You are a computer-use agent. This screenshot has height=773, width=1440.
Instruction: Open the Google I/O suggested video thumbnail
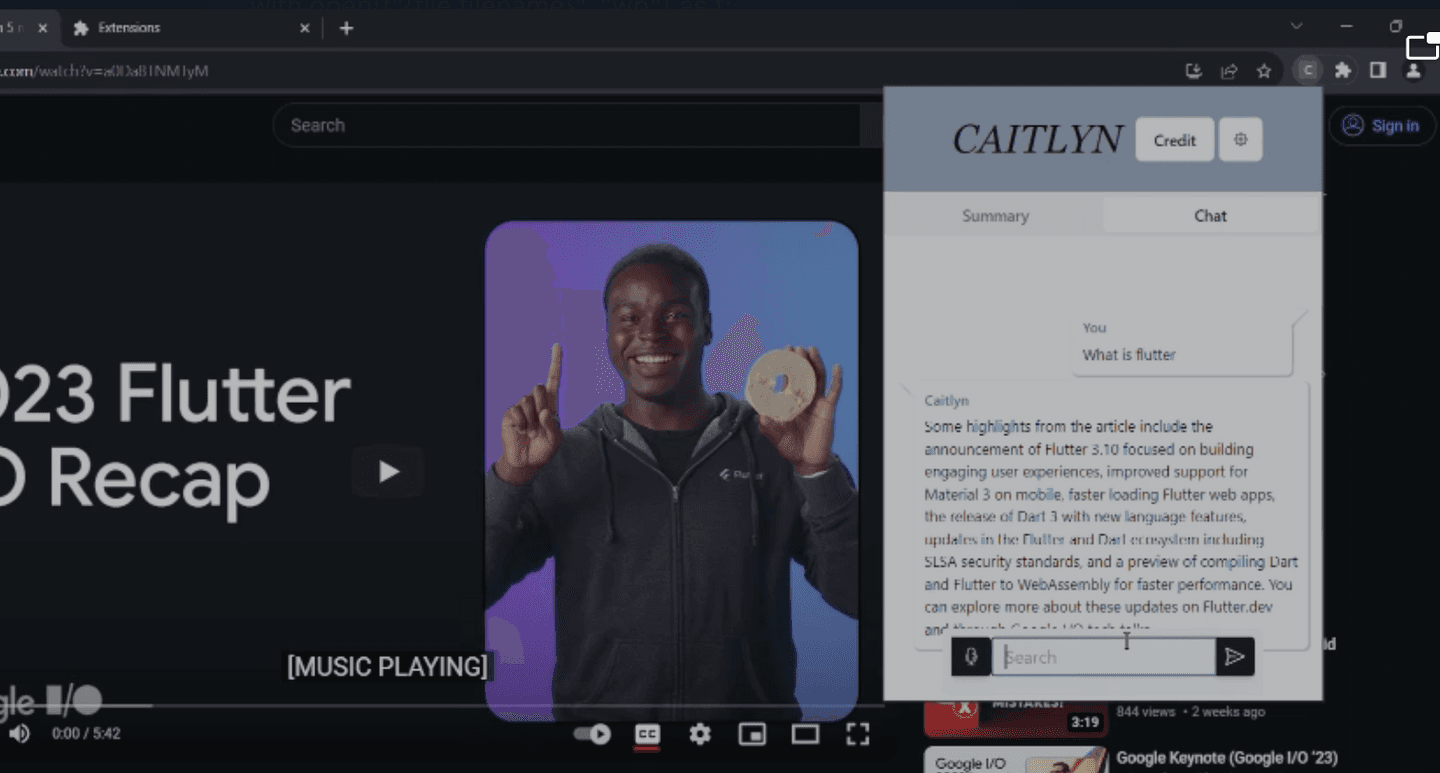point(1016,760)
